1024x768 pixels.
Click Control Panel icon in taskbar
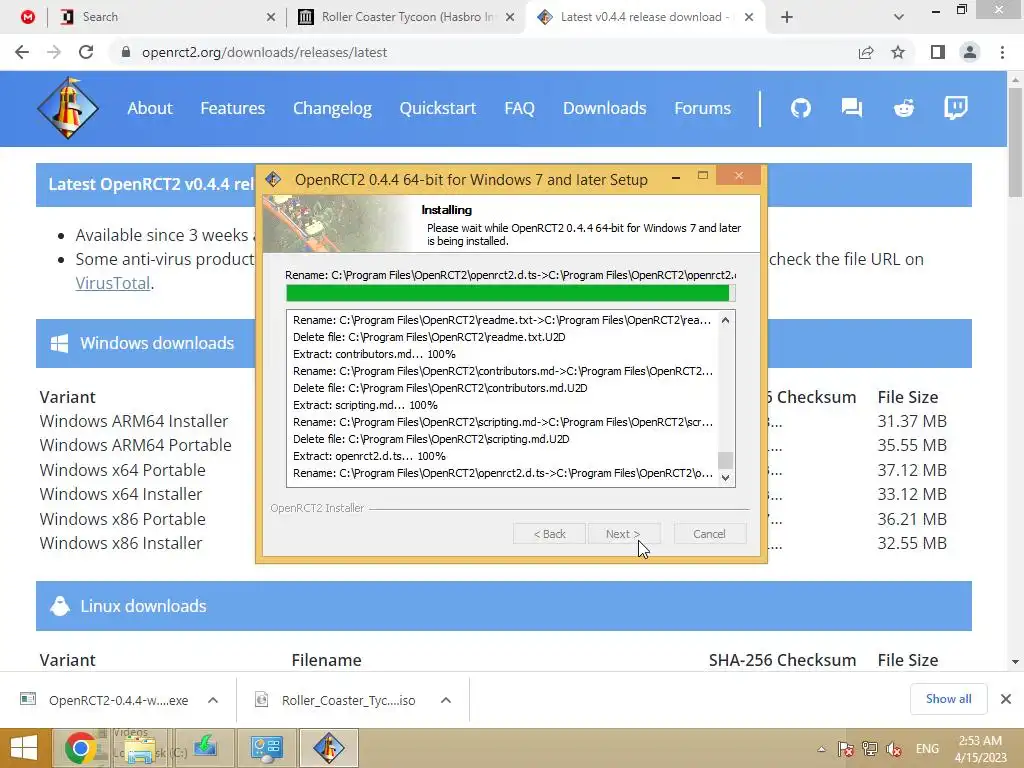point(266,748)
